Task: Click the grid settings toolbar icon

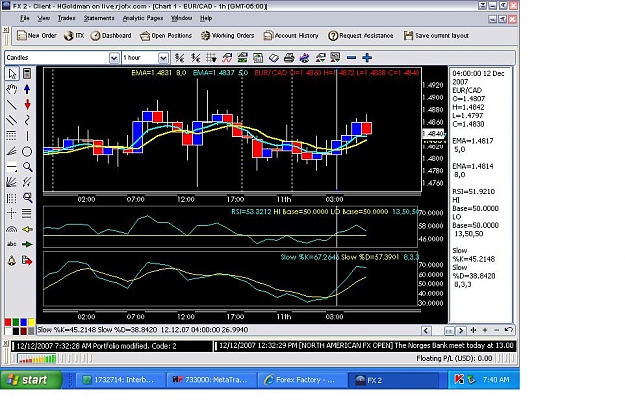Action: [211, 58]
